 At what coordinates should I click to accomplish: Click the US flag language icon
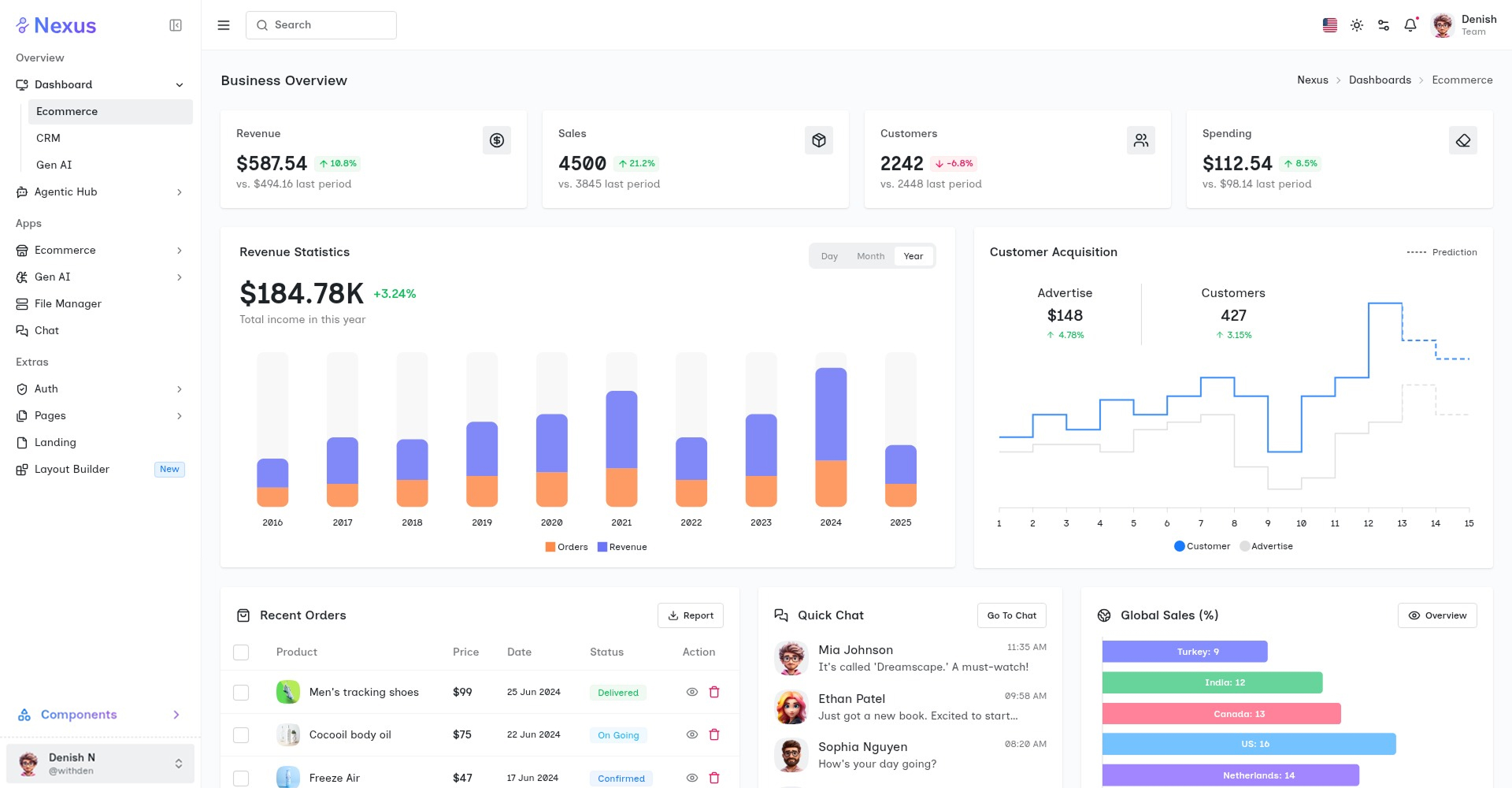tap(1329, 25)
